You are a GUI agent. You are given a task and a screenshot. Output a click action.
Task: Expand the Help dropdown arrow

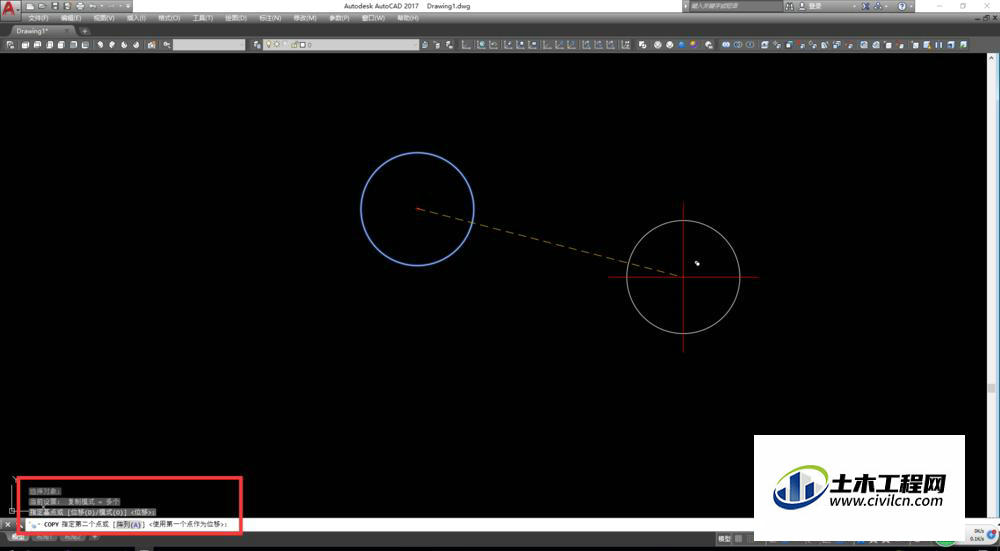tap(911, 6)
